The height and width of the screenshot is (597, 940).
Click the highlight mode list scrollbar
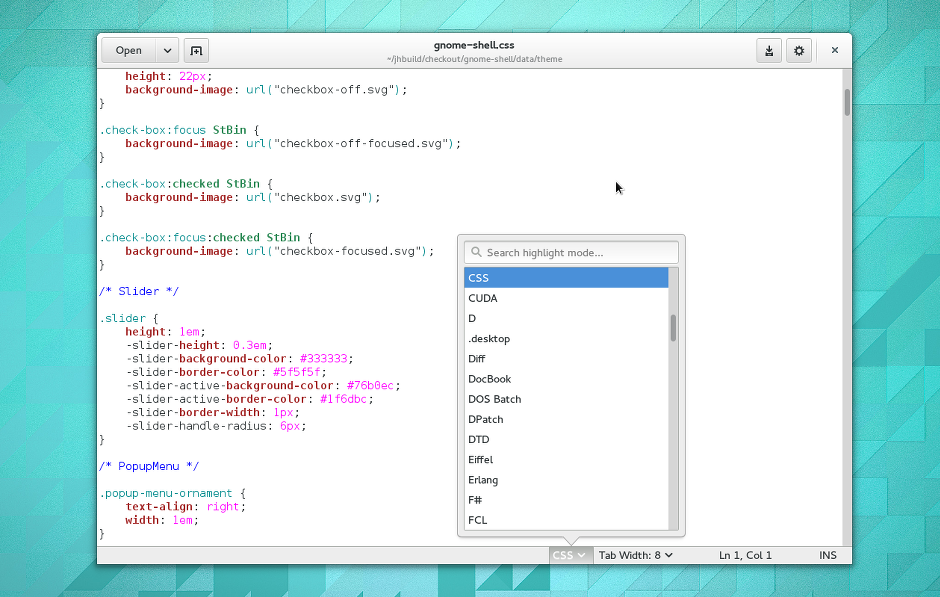tap(673, 328)
